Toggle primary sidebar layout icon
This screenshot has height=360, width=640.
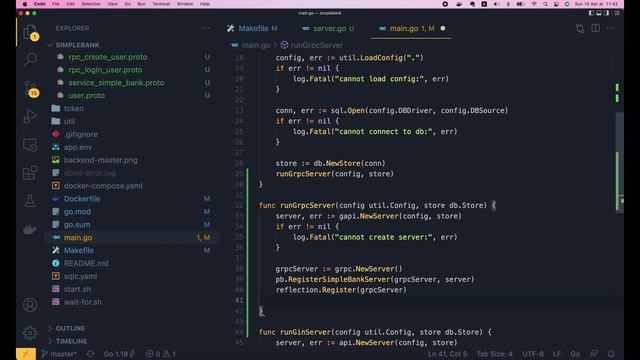[591, 13]
